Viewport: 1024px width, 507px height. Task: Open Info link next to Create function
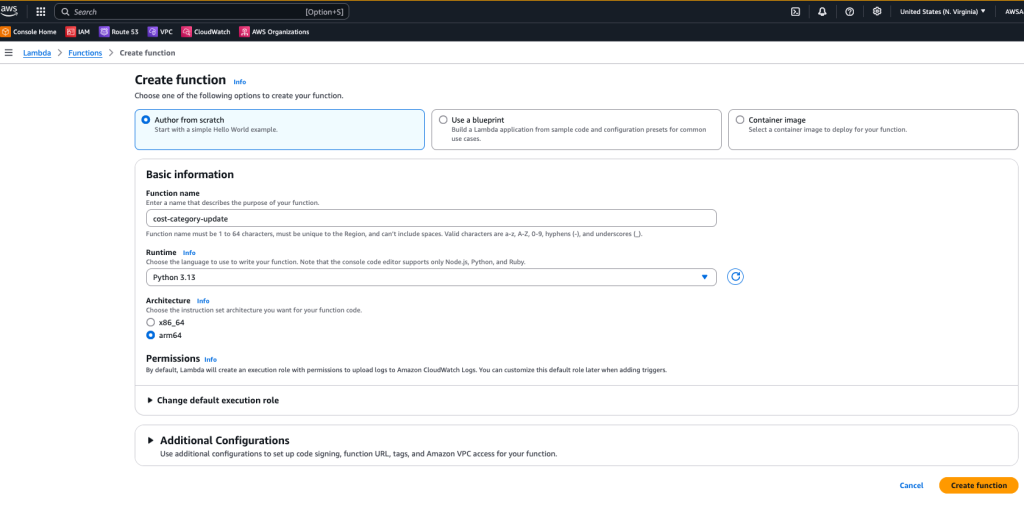[x=240, y=82]
